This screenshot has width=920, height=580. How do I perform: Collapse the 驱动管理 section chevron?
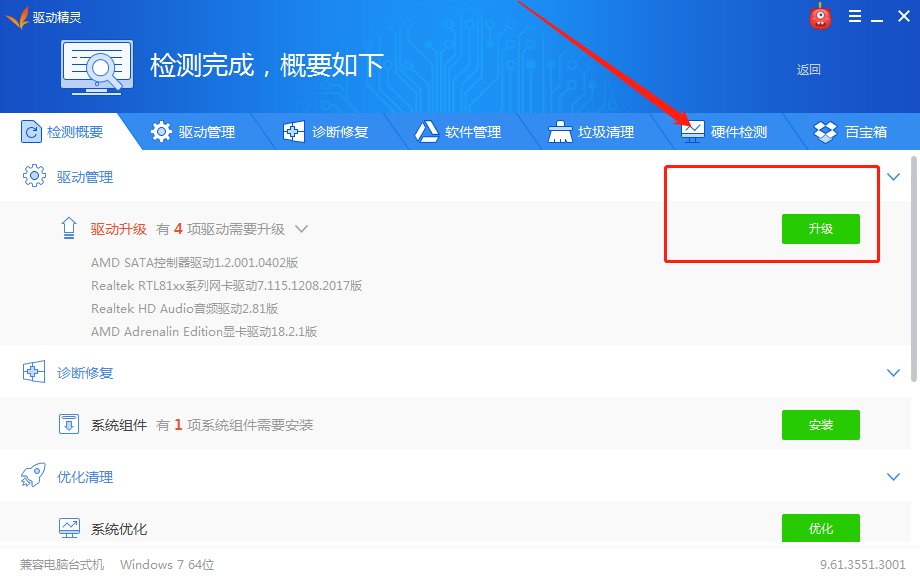click(893, 176)
